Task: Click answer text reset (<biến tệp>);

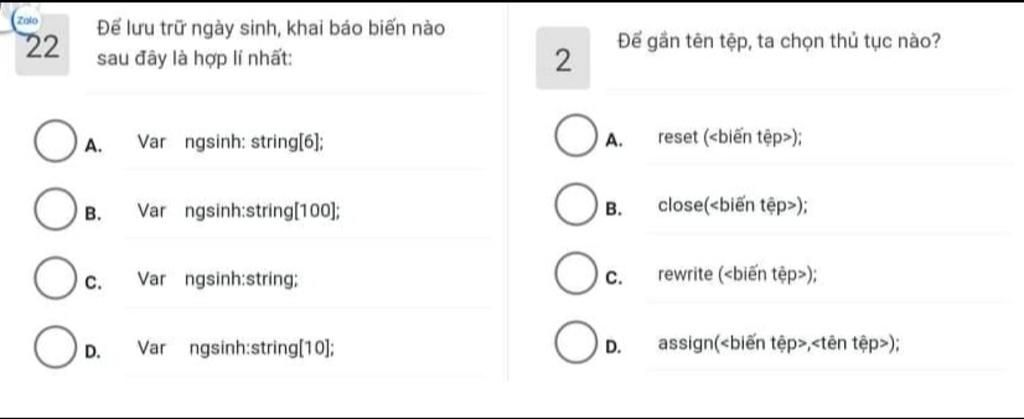Action: coord(731,137)
